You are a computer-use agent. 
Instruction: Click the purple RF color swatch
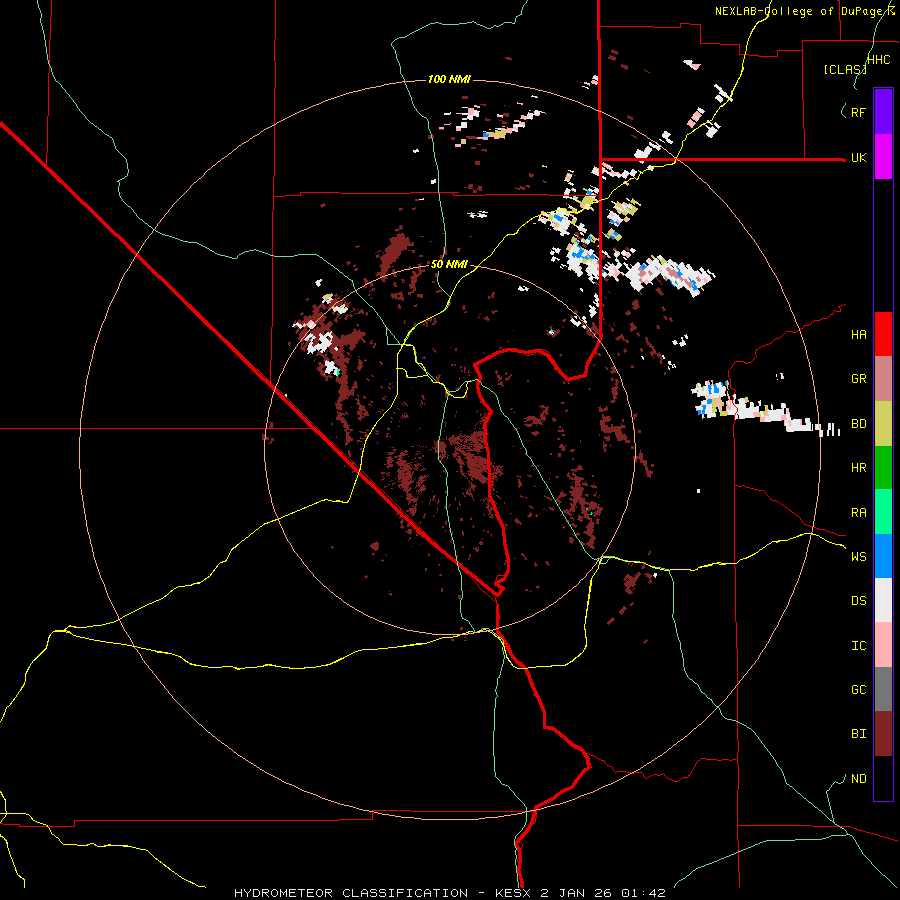pyautogui.click(x=883, y=111)
